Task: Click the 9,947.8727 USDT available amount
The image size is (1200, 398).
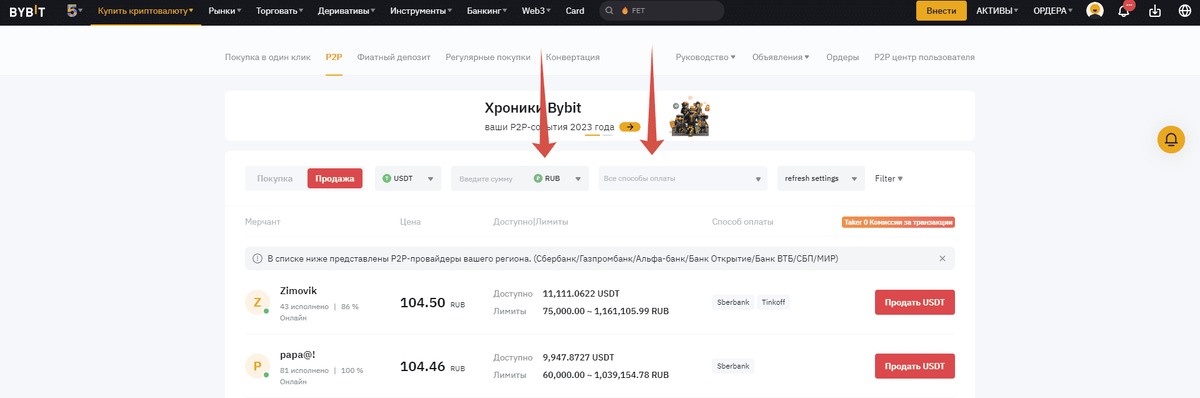Action: (x=578, y=357)
